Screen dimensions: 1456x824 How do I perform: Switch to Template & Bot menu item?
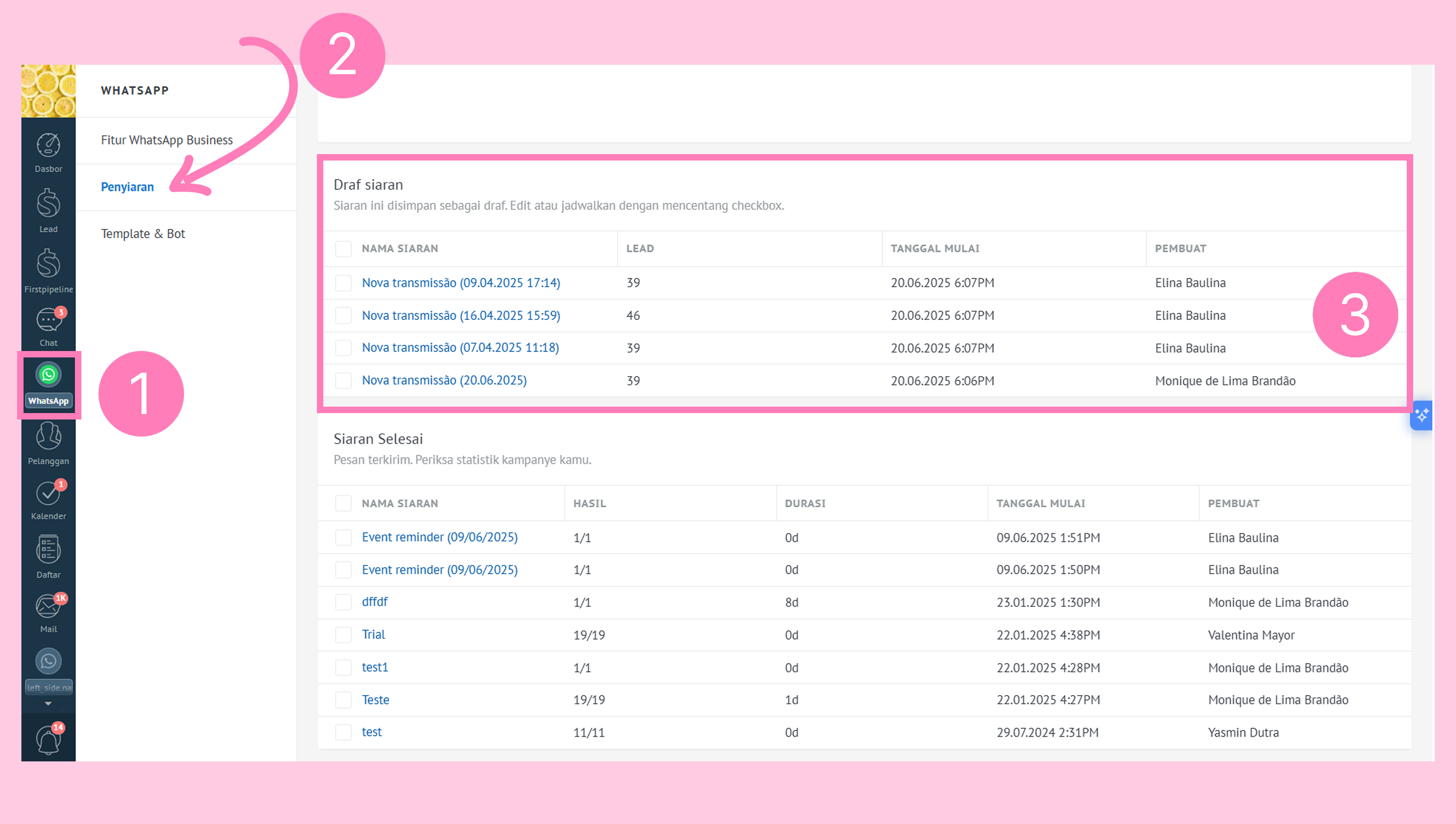click(x=143, y=234)
